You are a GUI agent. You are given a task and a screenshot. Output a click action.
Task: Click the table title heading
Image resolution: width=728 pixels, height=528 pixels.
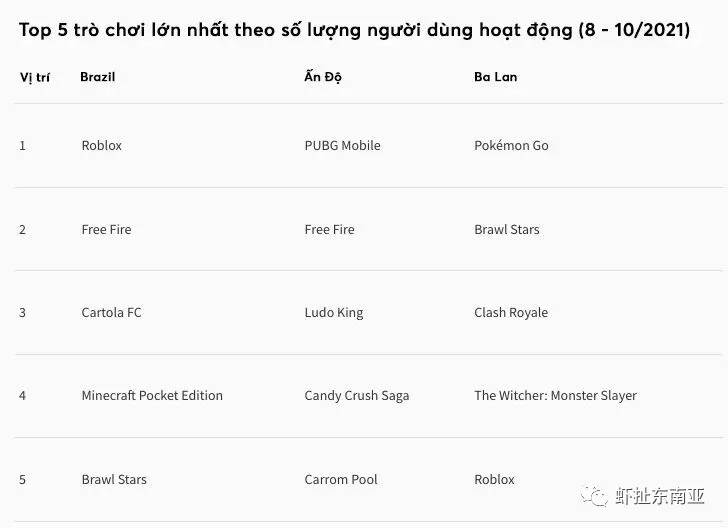pyautogui.click(x=354, y=31)
